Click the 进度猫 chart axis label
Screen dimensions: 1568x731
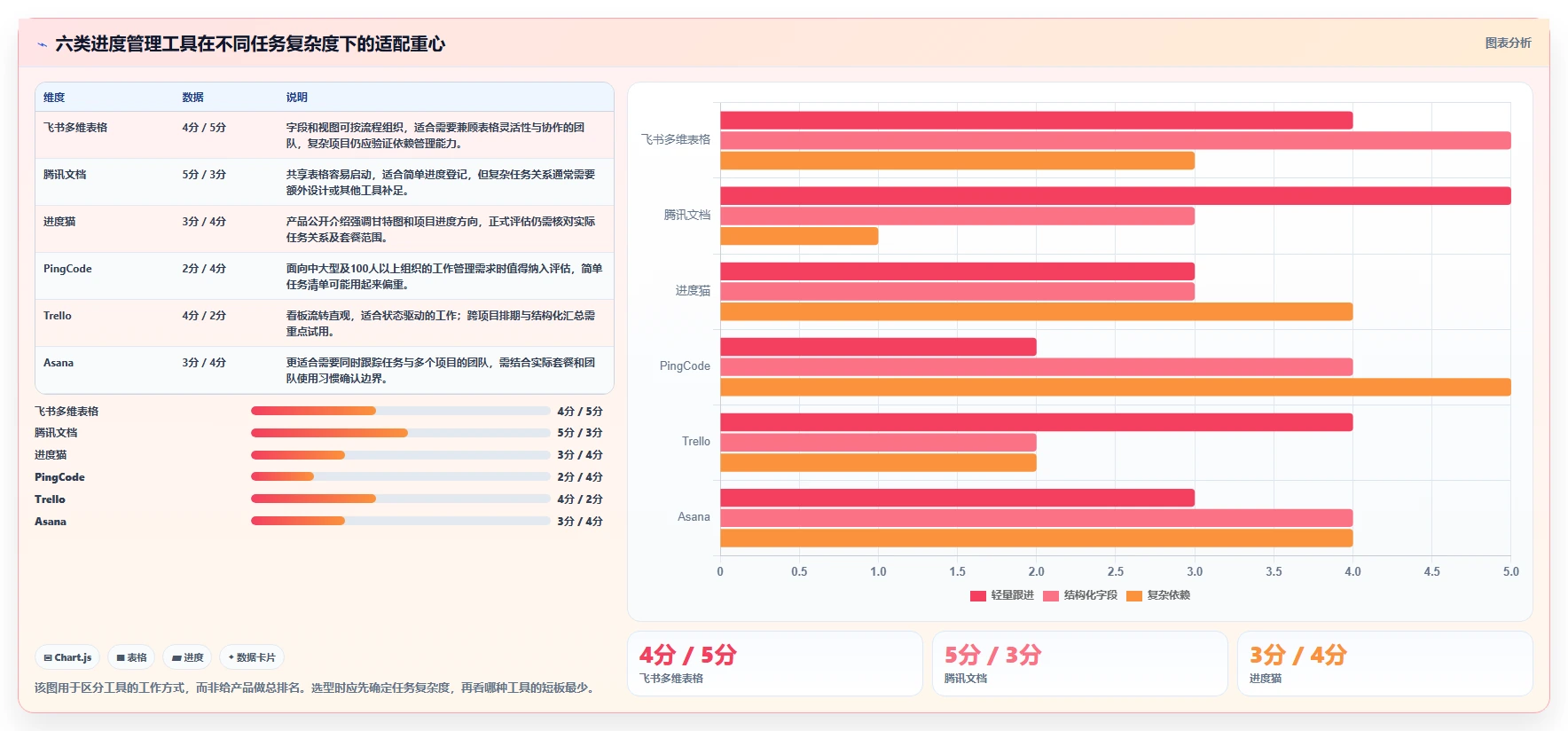[x=693, y=290]
